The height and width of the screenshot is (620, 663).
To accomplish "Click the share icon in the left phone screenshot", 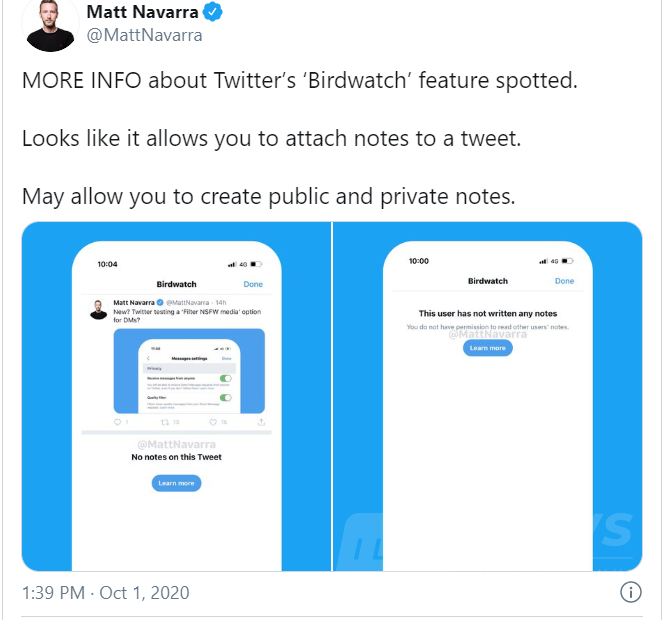I will pos(261,423).
